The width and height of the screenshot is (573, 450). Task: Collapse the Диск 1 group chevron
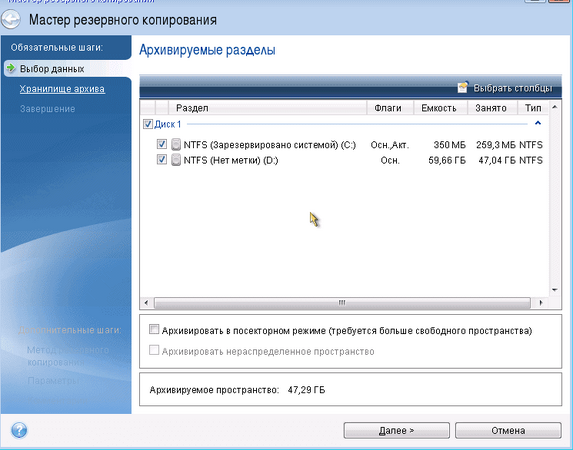coord(538,123)
